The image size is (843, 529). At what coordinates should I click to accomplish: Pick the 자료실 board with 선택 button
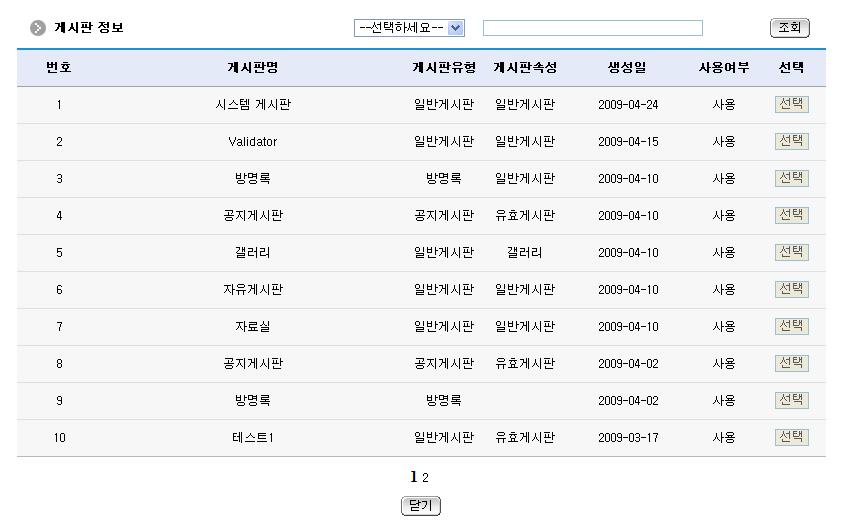791,326
